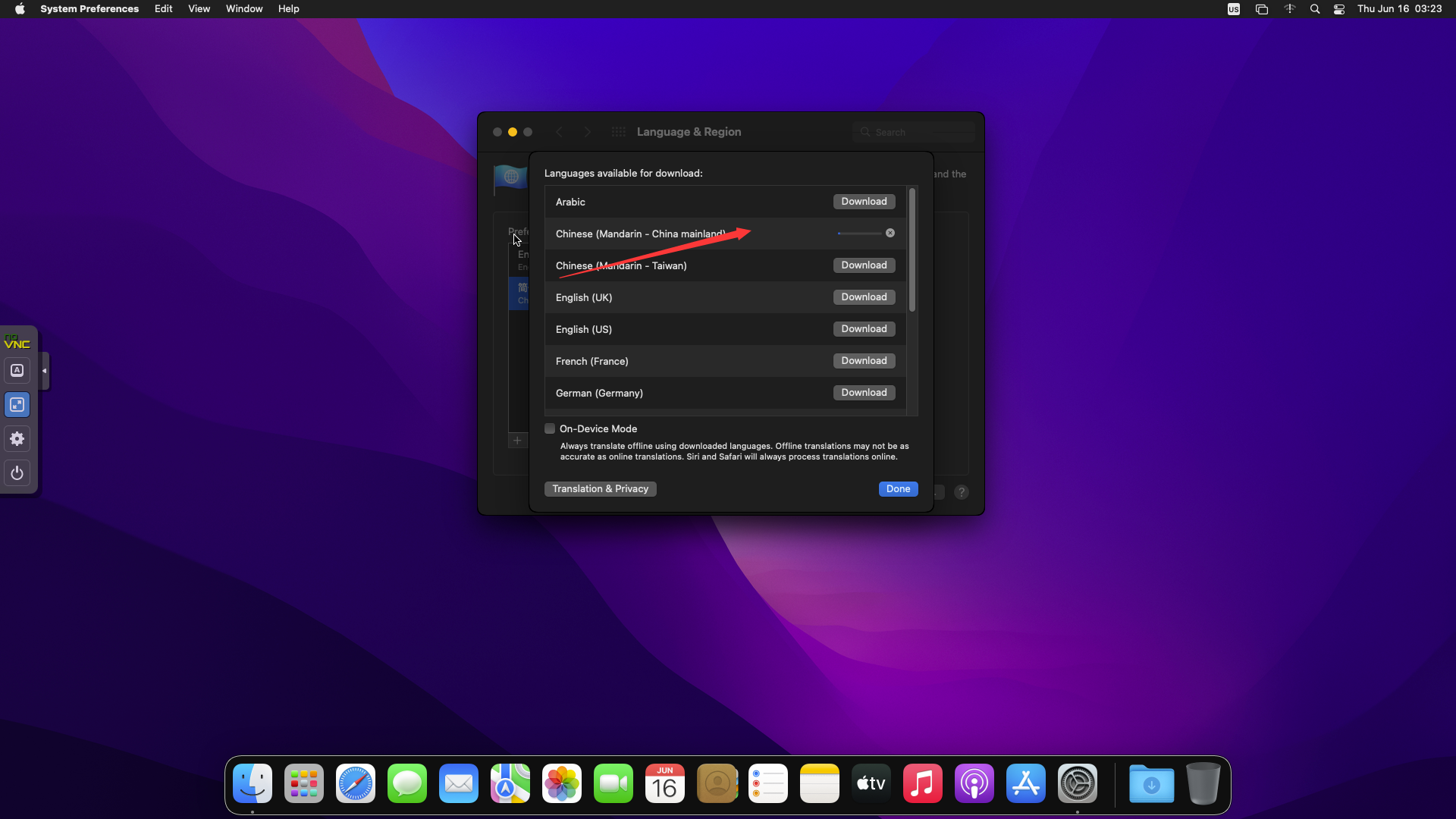The height and width of the screenshot is (819, 1456).
Task: Open Photos app in Dock
Action: point(562,783)
